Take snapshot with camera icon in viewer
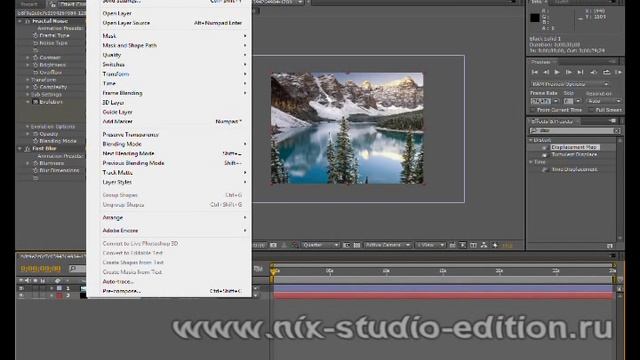 [273, 245]
